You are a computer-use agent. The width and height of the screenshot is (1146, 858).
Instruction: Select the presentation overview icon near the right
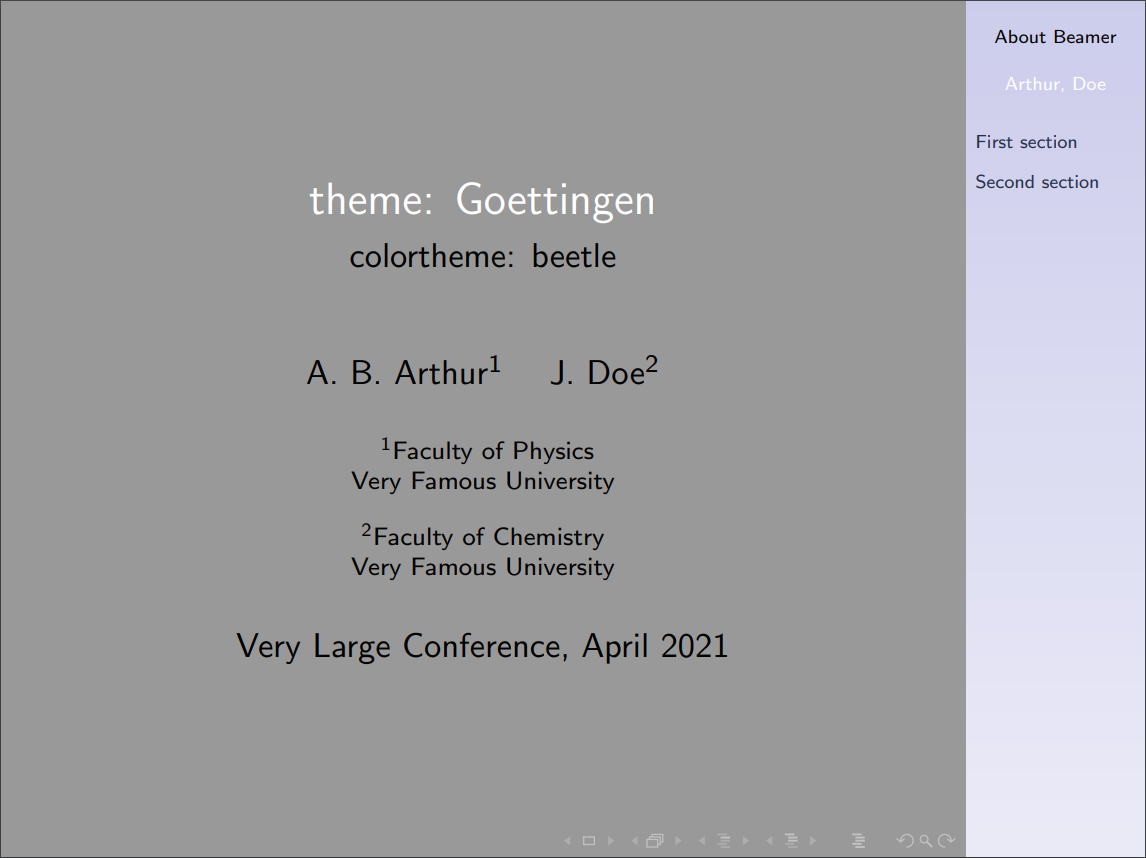point(859,840)
